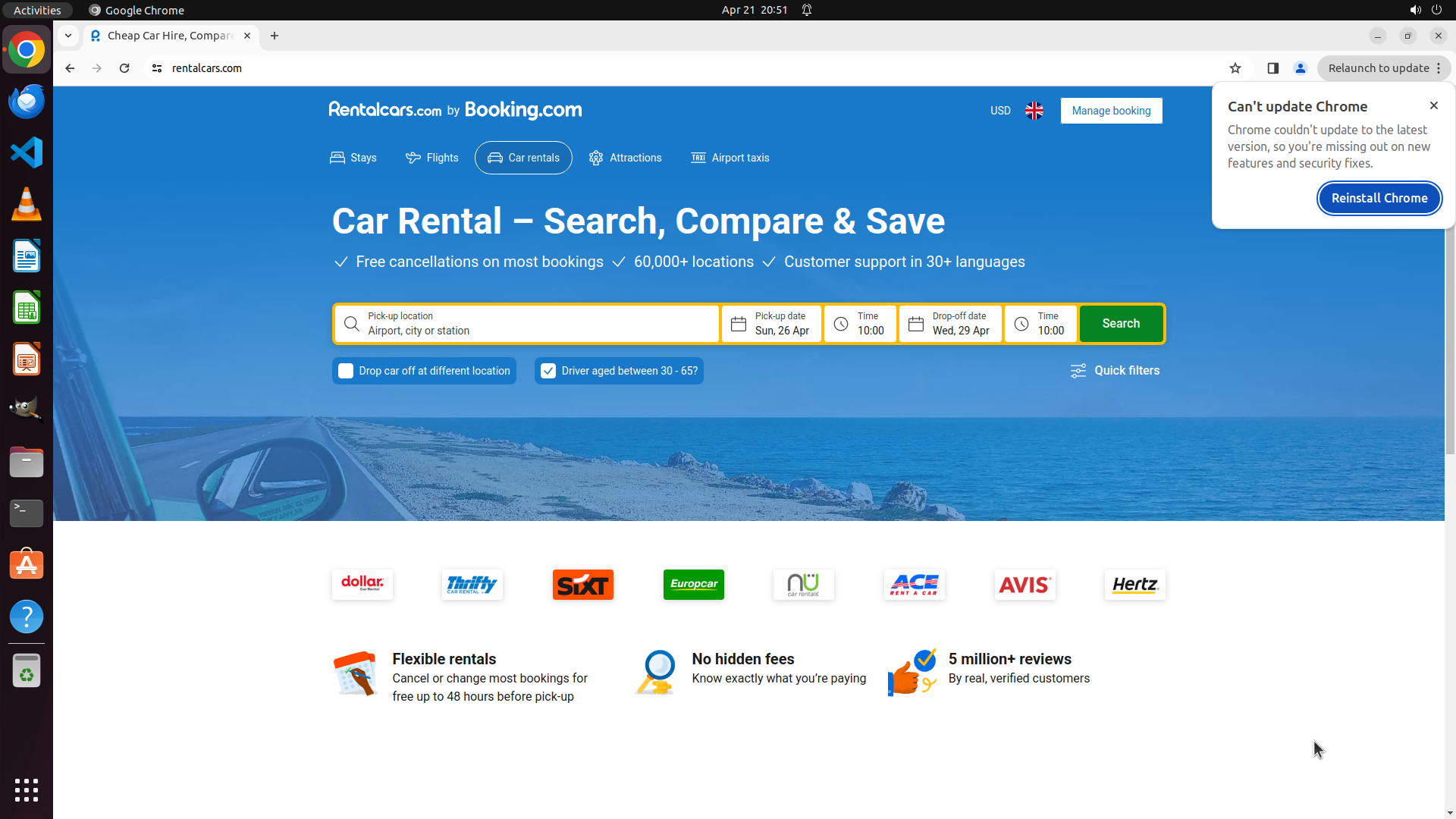
Task: Click the Hertz brand logo
Action: coord(1134,585)
